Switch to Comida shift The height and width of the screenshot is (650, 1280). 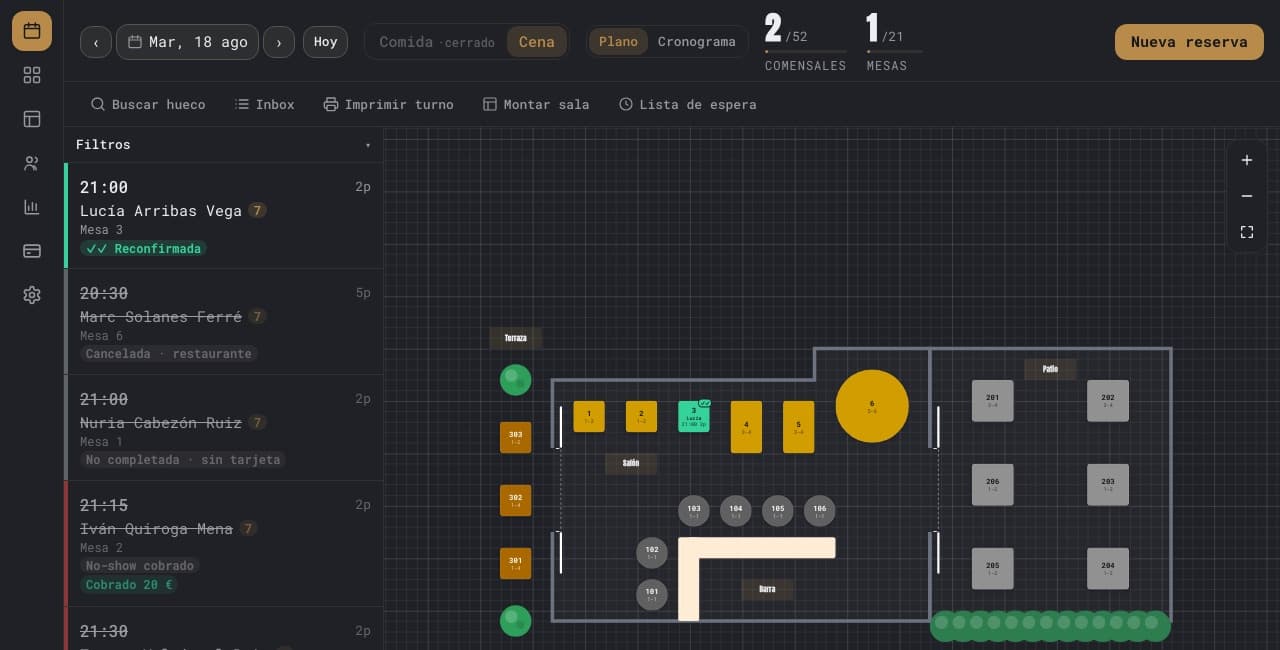click(436, 42)
